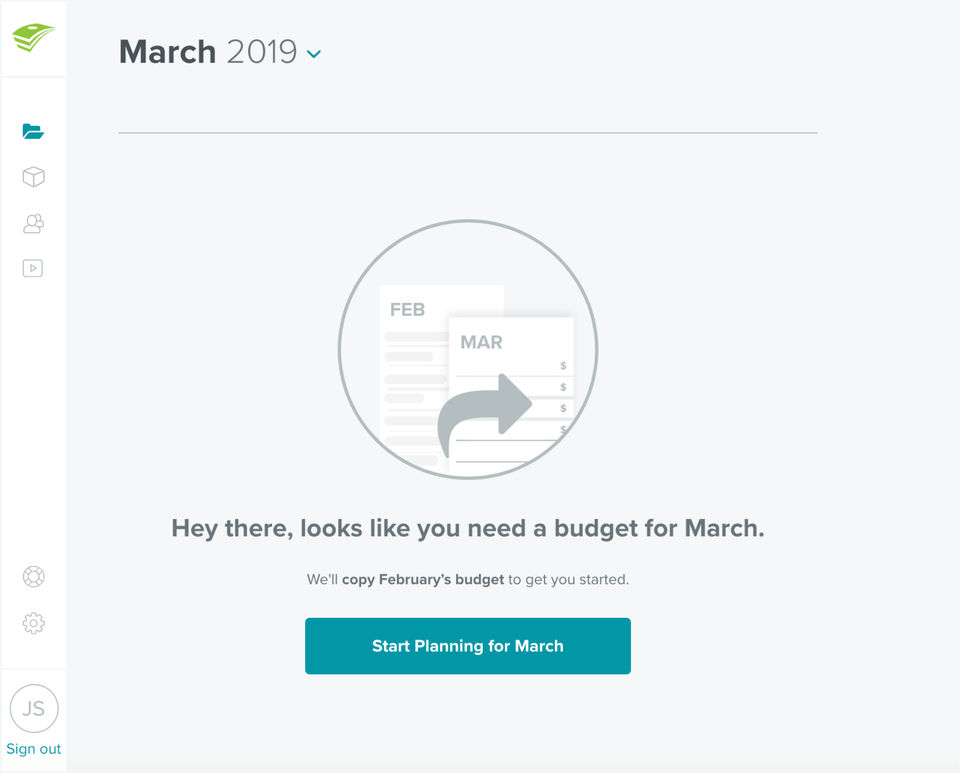The height and width of the screenshot is (773, 960).
Task: Select the cube icon in sidebar
Action: coord(33,177)
